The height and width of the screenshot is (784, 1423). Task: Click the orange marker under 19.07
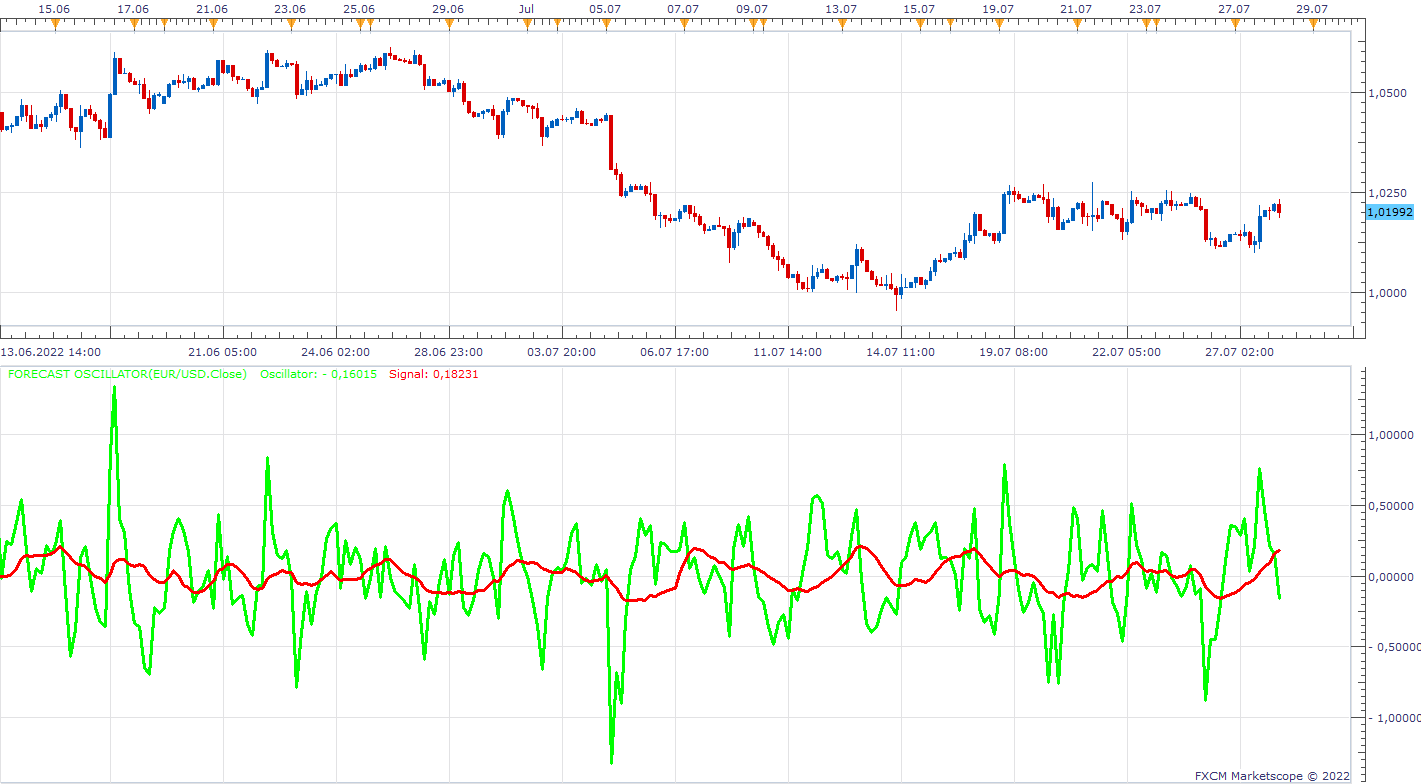[x=998, y=25]
